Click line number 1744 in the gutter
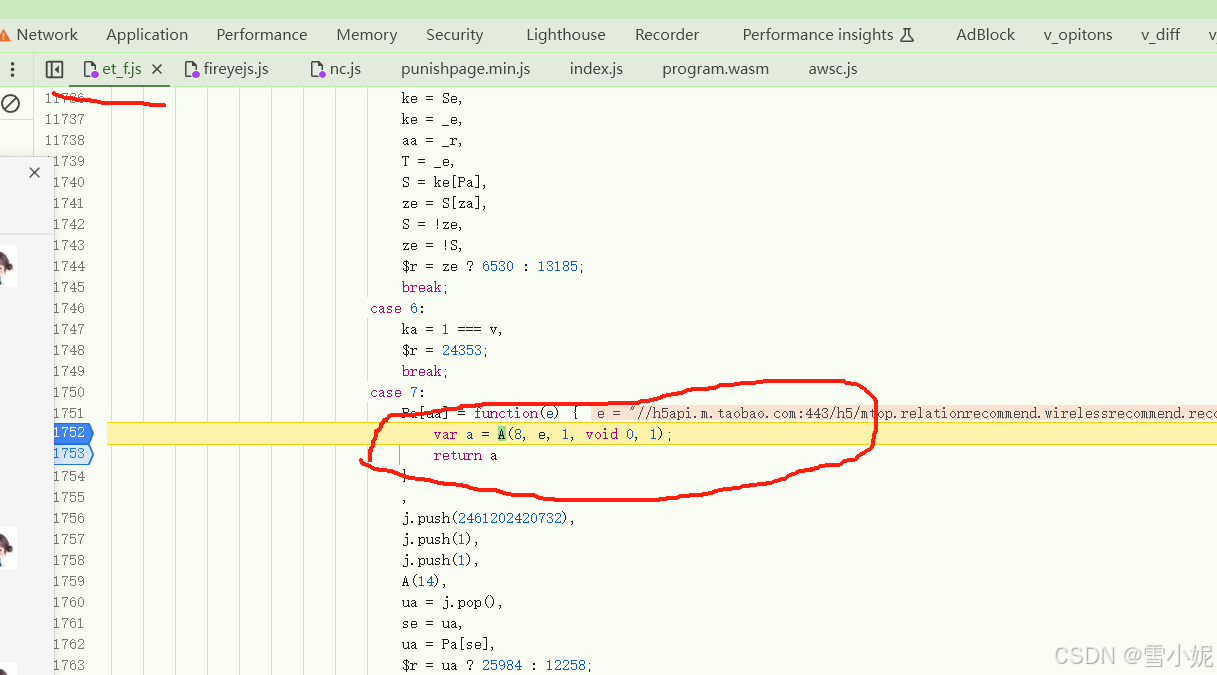 pos(69,266)
